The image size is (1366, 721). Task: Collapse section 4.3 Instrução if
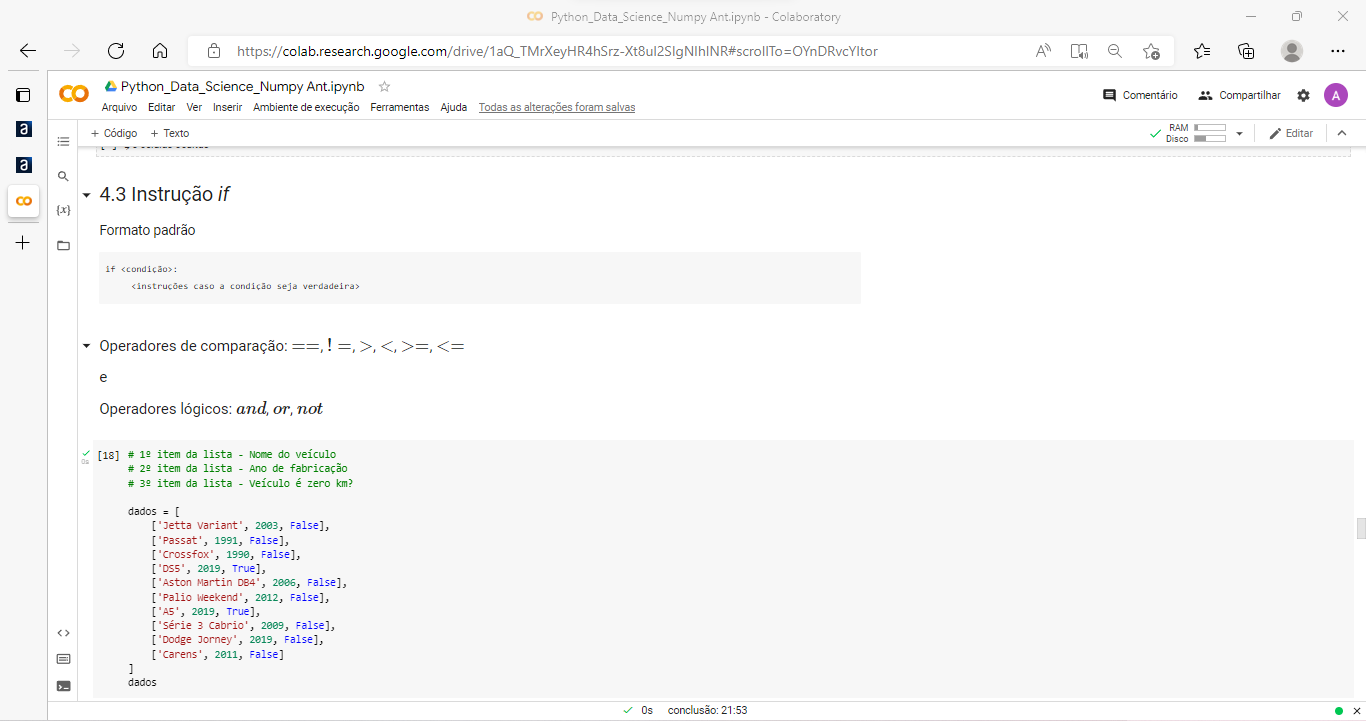click(87, 195)
